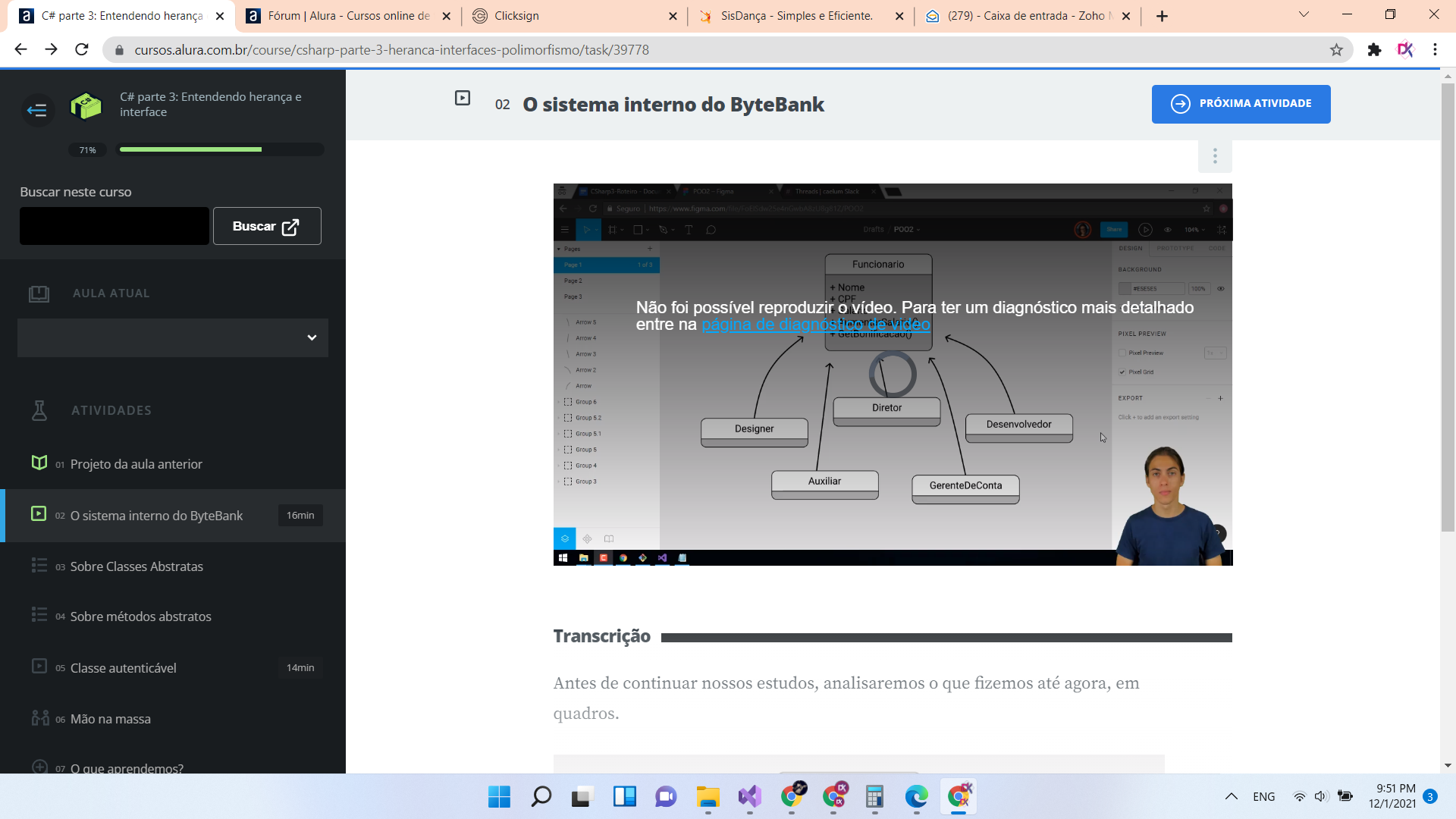Click the course progress bar
The height and width of the screenshot is (819, 1456).
[x=221, y=149]
